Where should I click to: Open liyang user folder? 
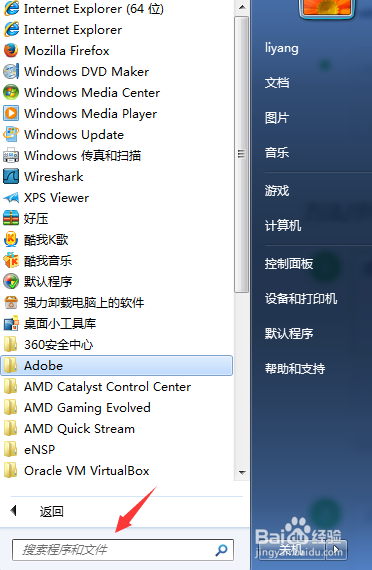(282, 48)
